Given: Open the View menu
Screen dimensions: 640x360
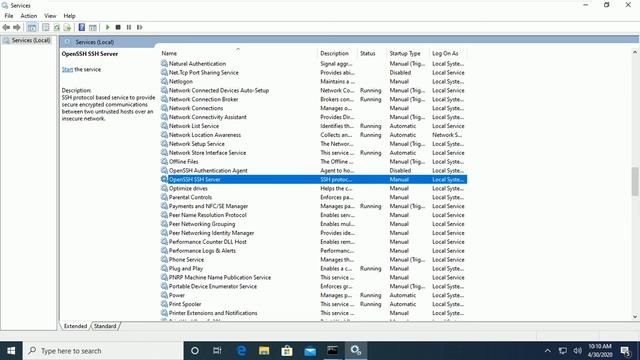Looking at the screenshot, I should click(50, 16).
